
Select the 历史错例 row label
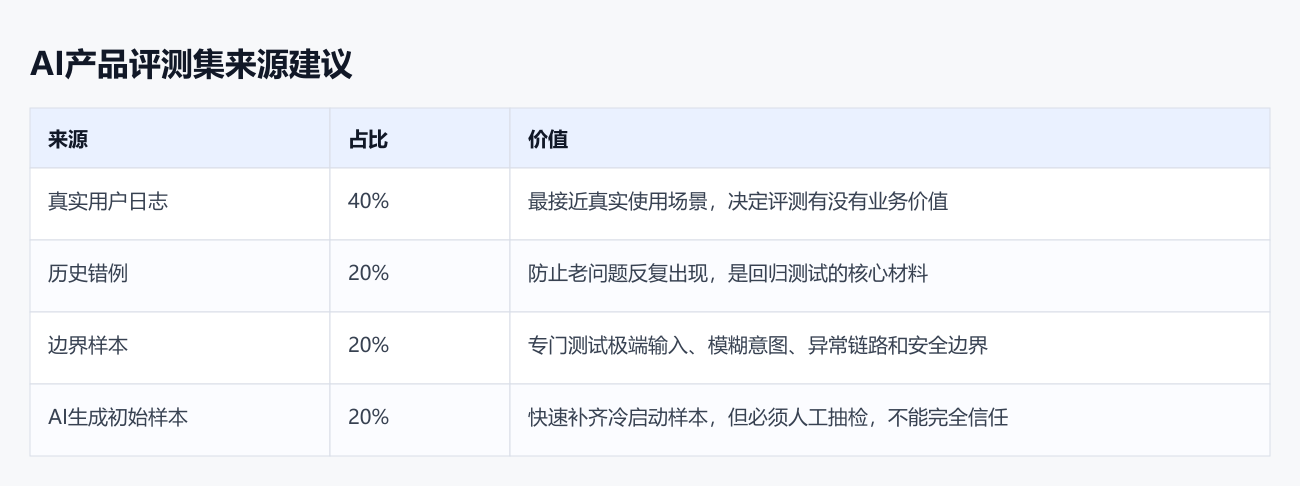coord(88,272)
